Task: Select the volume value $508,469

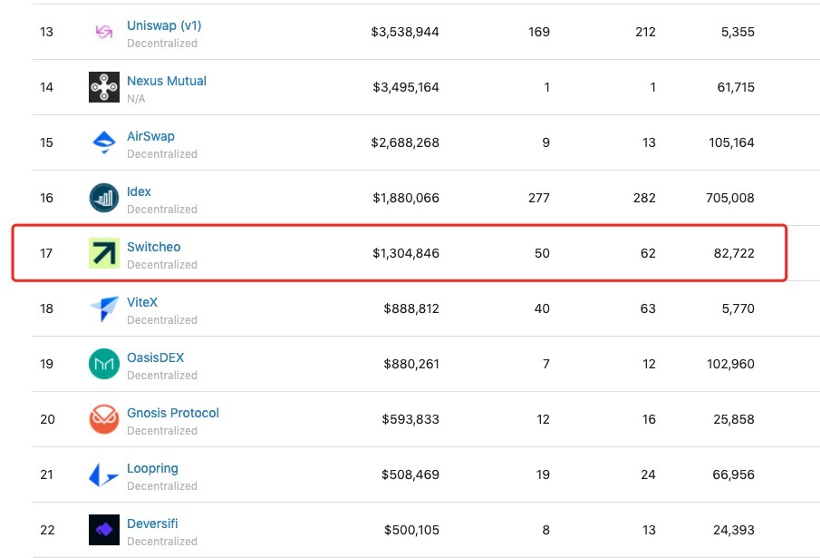Action: click(x=411, y=475)
